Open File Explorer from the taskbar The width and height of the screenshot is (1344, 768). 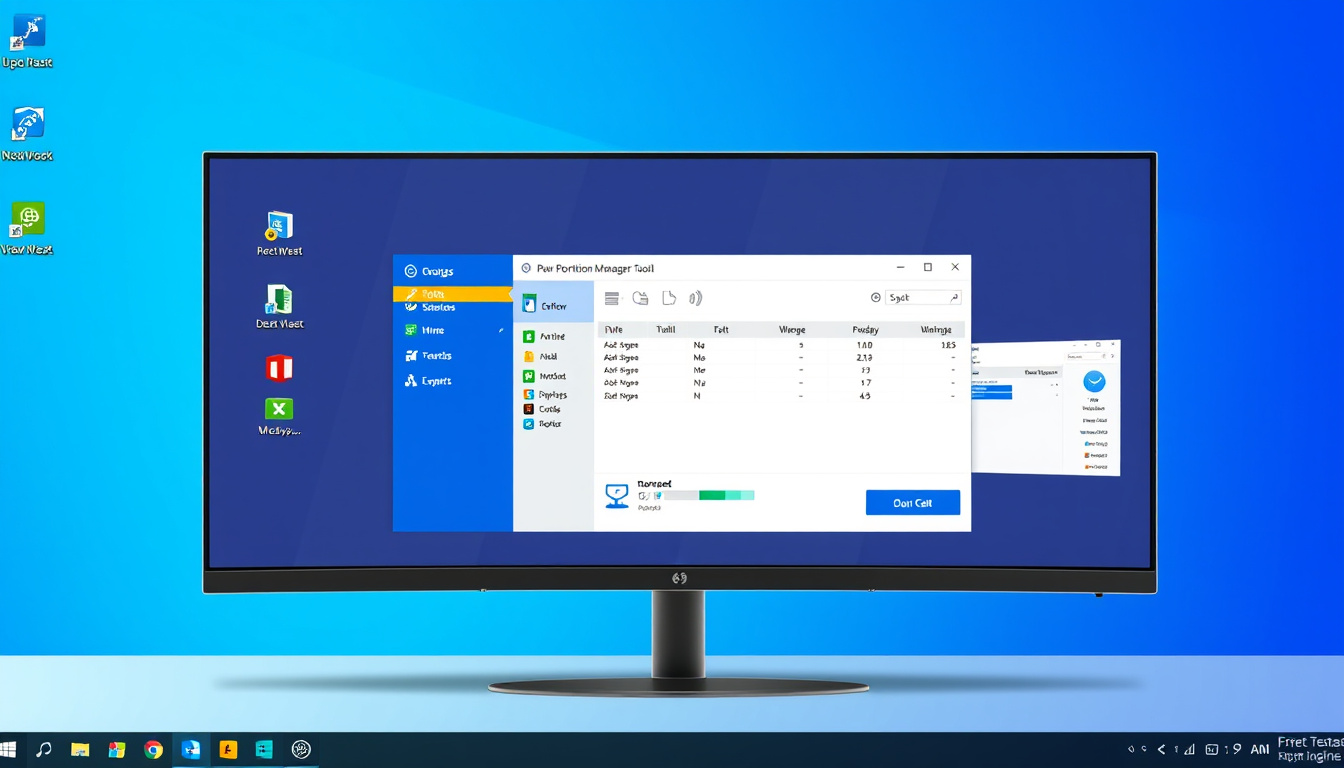(x=80, y=750)
